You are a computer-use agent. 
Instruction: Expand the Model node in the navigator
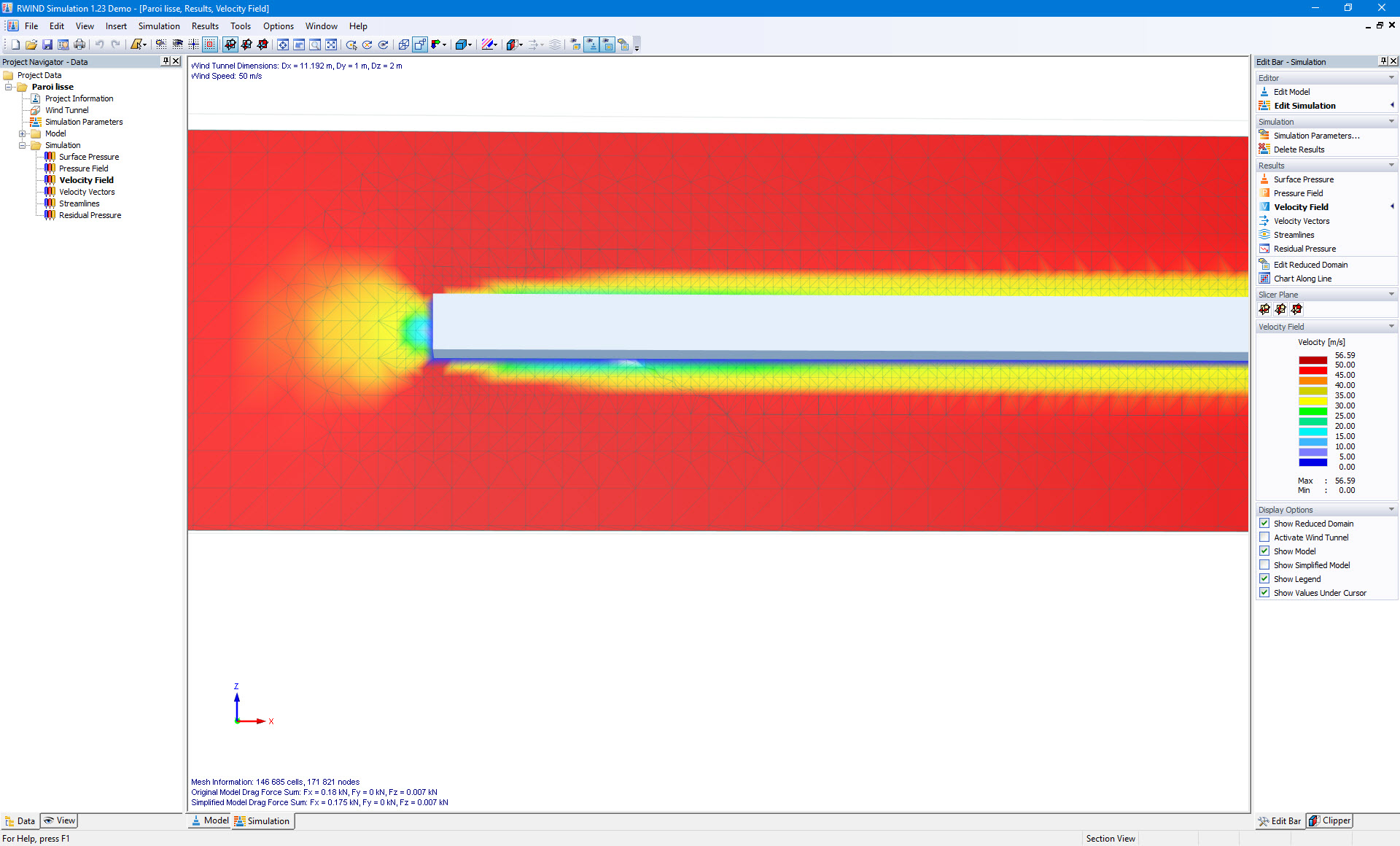pyautogui.click(x=23, y=133)
